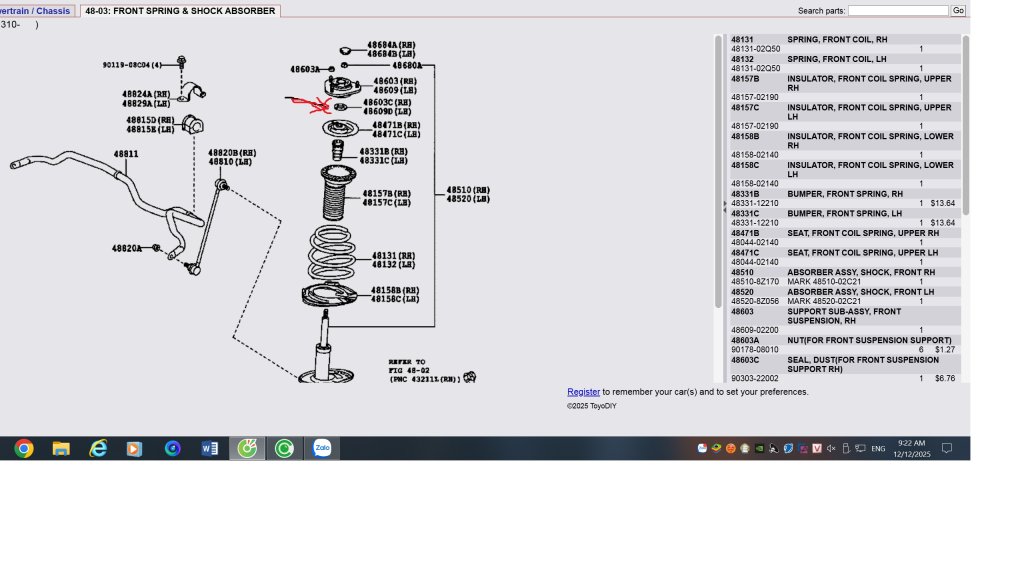Image resolution: width=1024 pixels, height=576 pixels.
Task: Click the muted volume speaker icon
Action: coord(831,449)
